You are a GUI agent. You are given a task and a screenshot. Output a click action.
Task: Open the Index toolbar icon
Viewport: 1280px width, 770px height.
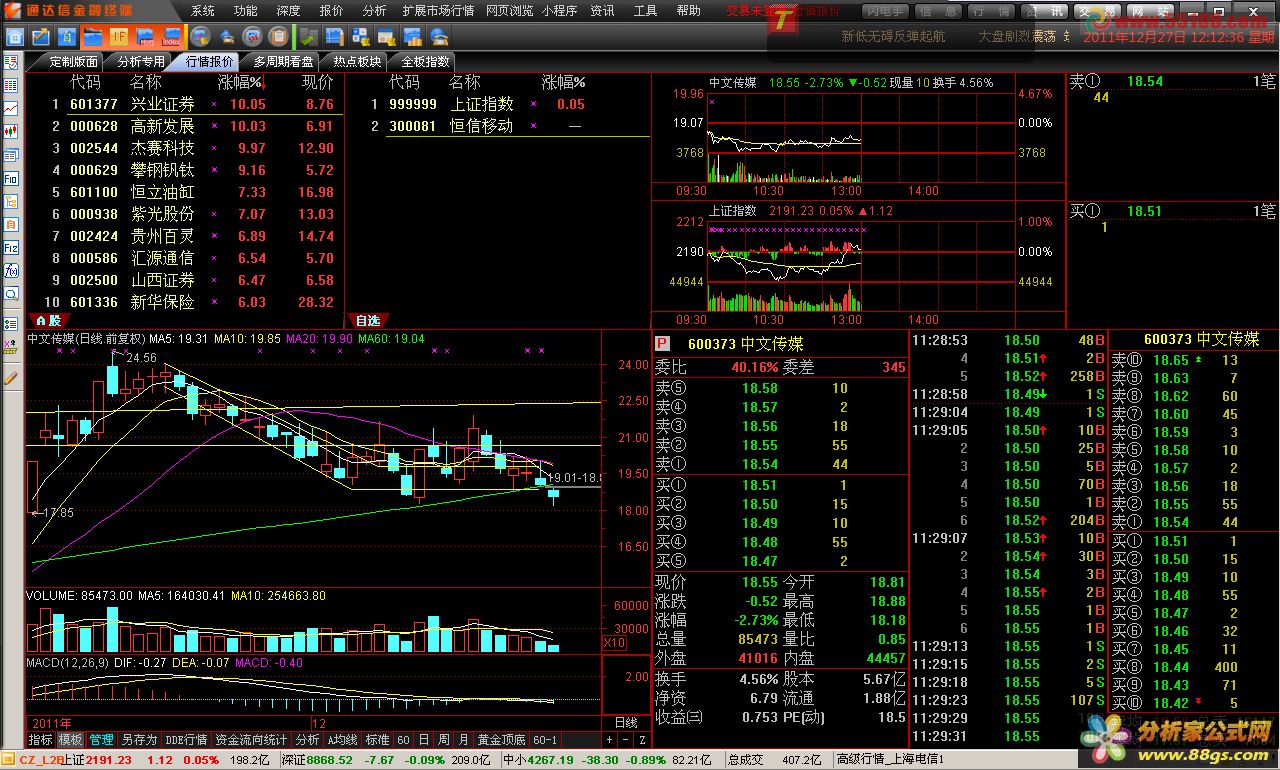171,37
